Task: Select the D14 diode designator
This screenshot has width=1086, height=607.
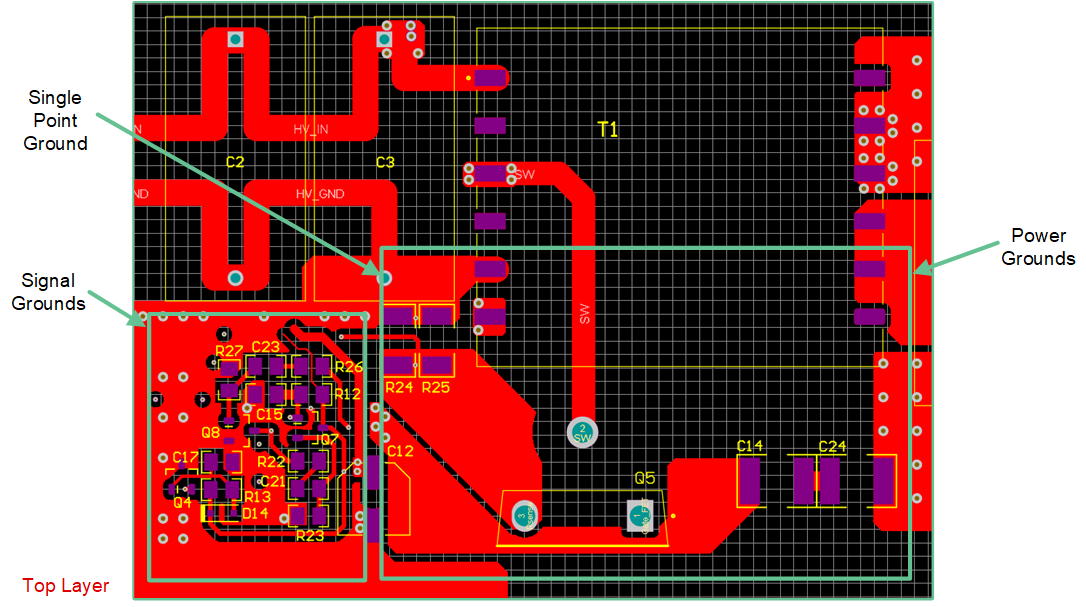Action: [x=255, y=513]
